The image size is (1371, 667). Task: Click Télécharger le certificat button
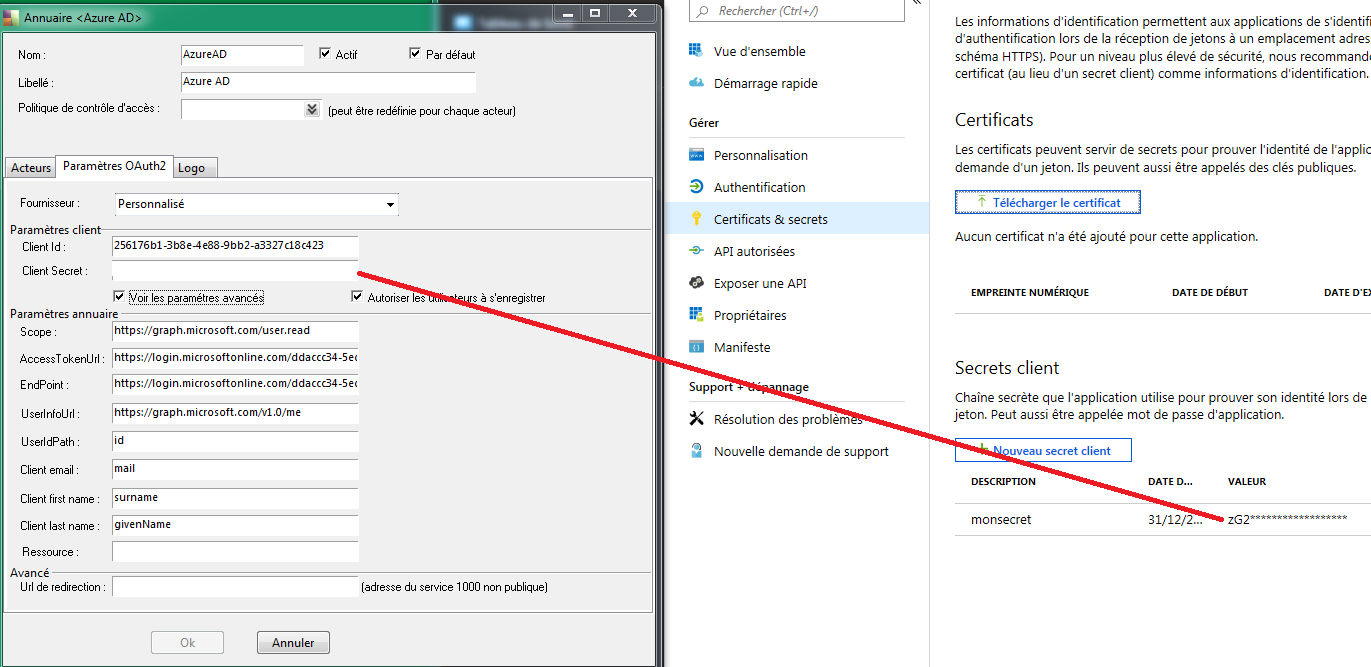1047,202
